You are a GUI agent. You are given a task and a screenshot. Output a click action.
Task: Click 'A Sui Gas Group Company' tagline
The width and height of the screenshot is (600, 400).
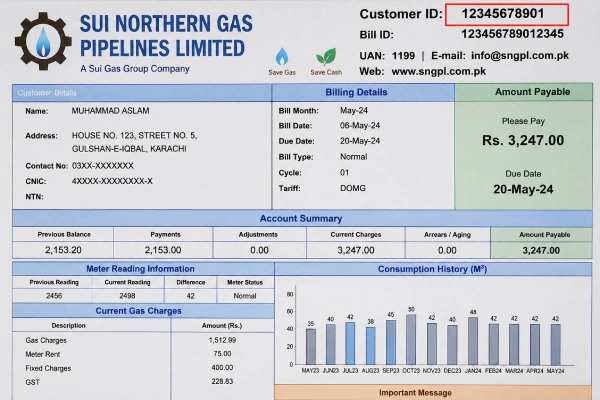click(135, 69)
